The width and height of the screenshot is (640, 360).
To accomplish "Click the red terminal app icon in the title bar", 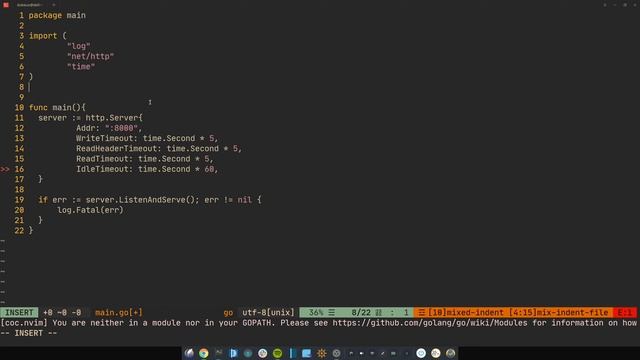I will pyautogui.click(x=6, y=5).
